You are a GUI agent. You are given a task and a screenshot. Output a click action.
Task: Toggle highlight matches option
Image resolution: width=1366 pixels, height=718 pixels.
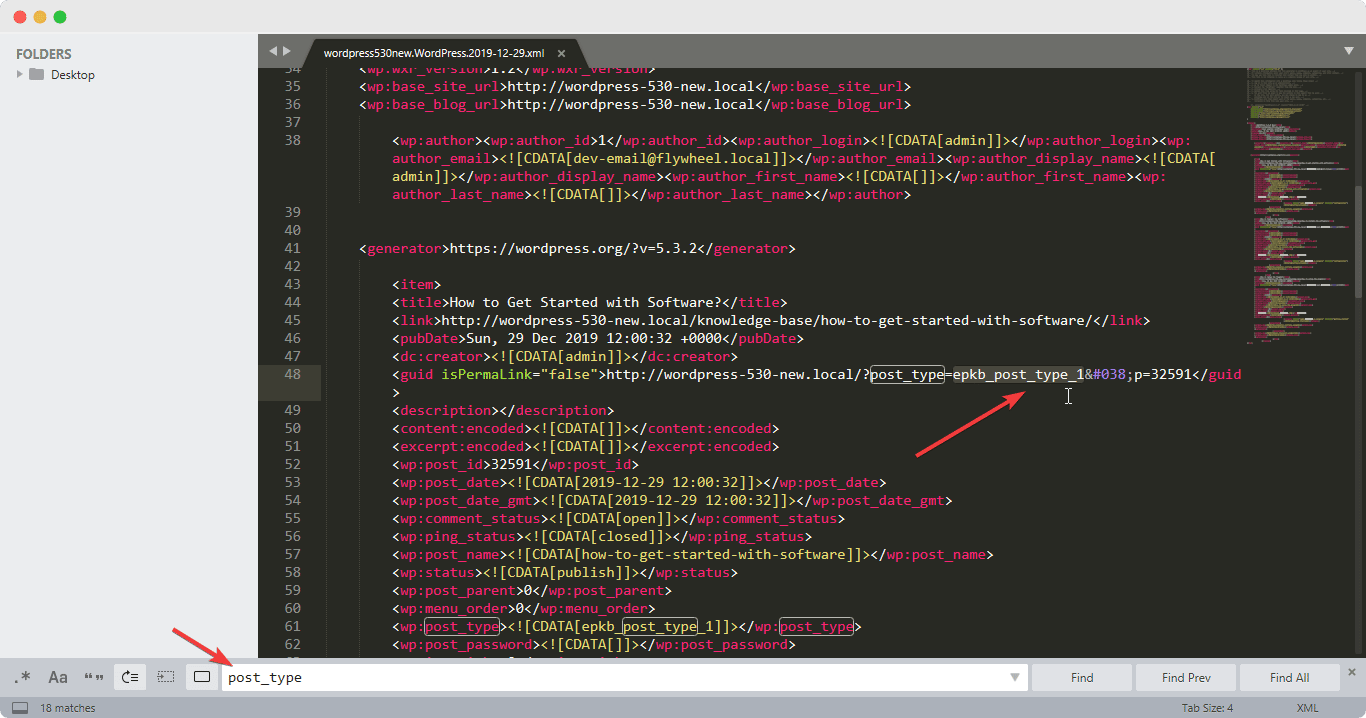(x=201, y=677)
